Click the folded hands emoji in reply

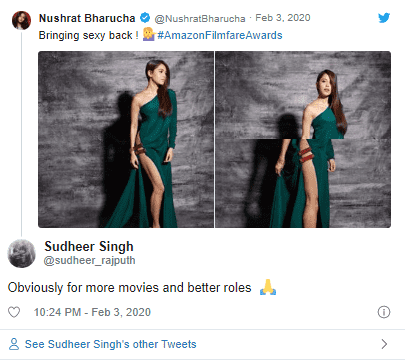(x=268, y=287)
